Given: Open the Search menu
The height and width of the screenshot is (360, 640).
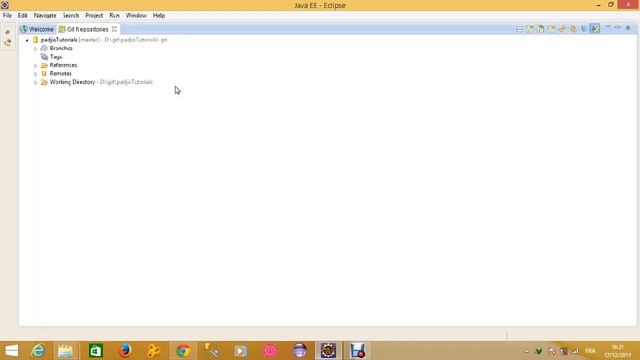Looking at the screenshot, I should click(71, 16).
